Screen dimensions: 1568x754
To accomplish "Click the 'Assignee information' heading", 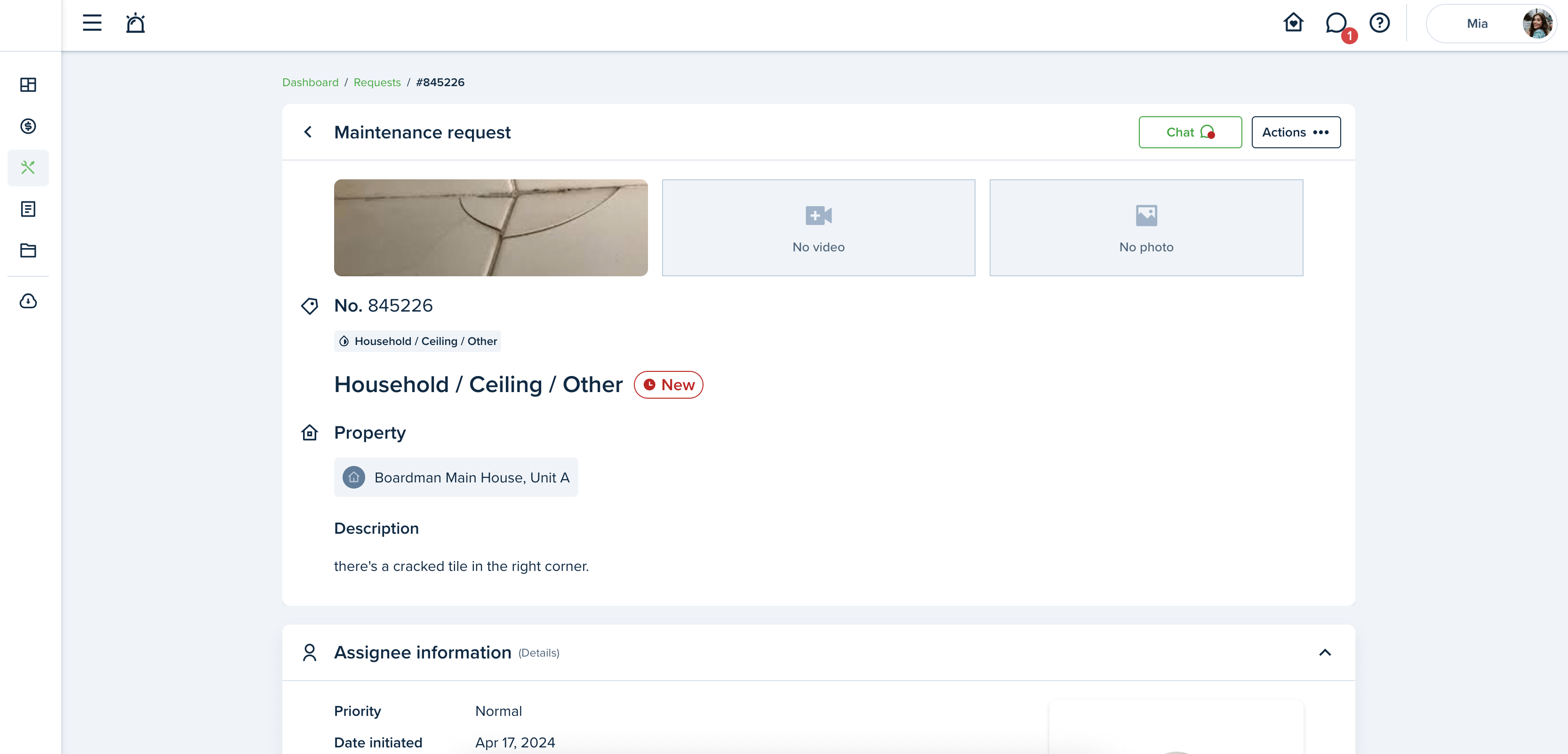I will pyautogui.click(x=423, y=652).
